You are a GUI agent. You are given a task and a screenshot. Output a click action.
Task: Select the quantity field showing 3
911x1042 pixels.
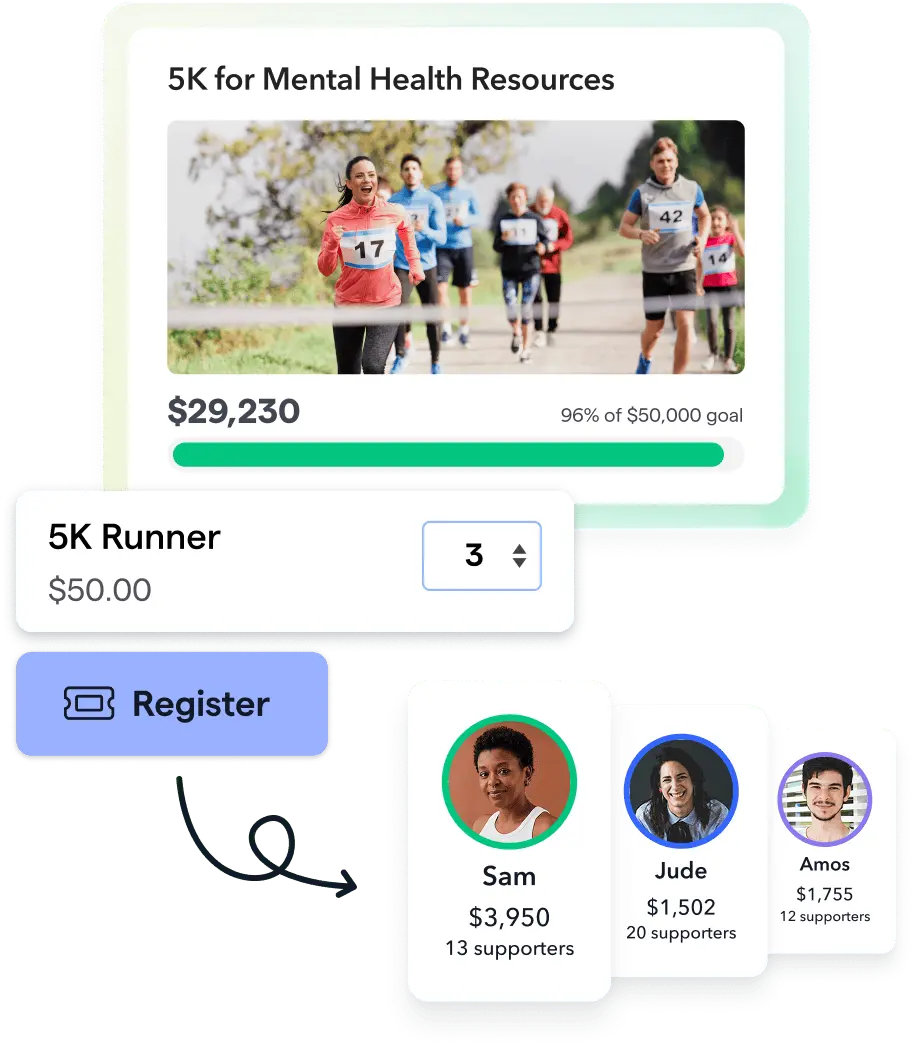point(482,556)
